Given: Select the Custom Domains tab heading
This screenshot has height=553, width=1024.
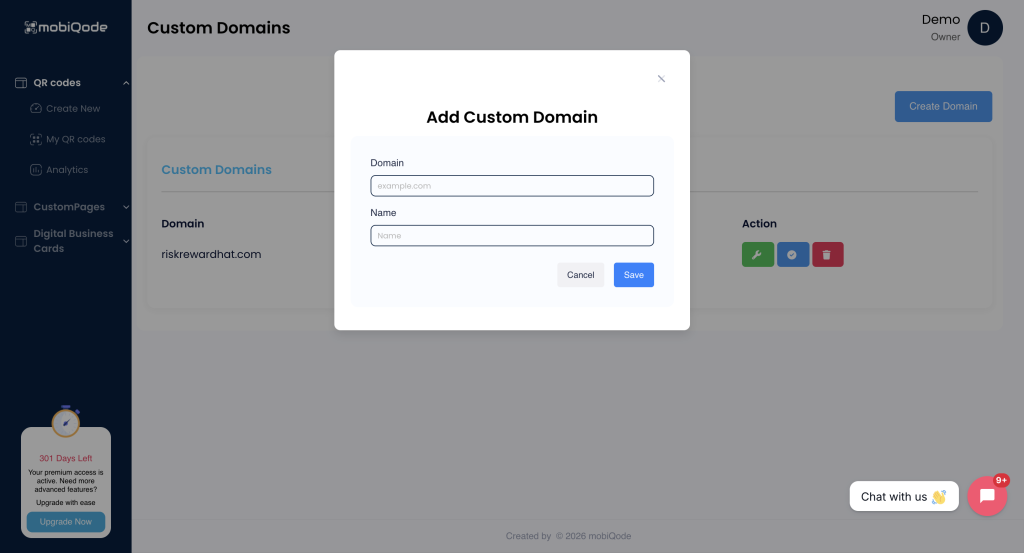Looking at the screenshot, I should click(216, 170).
